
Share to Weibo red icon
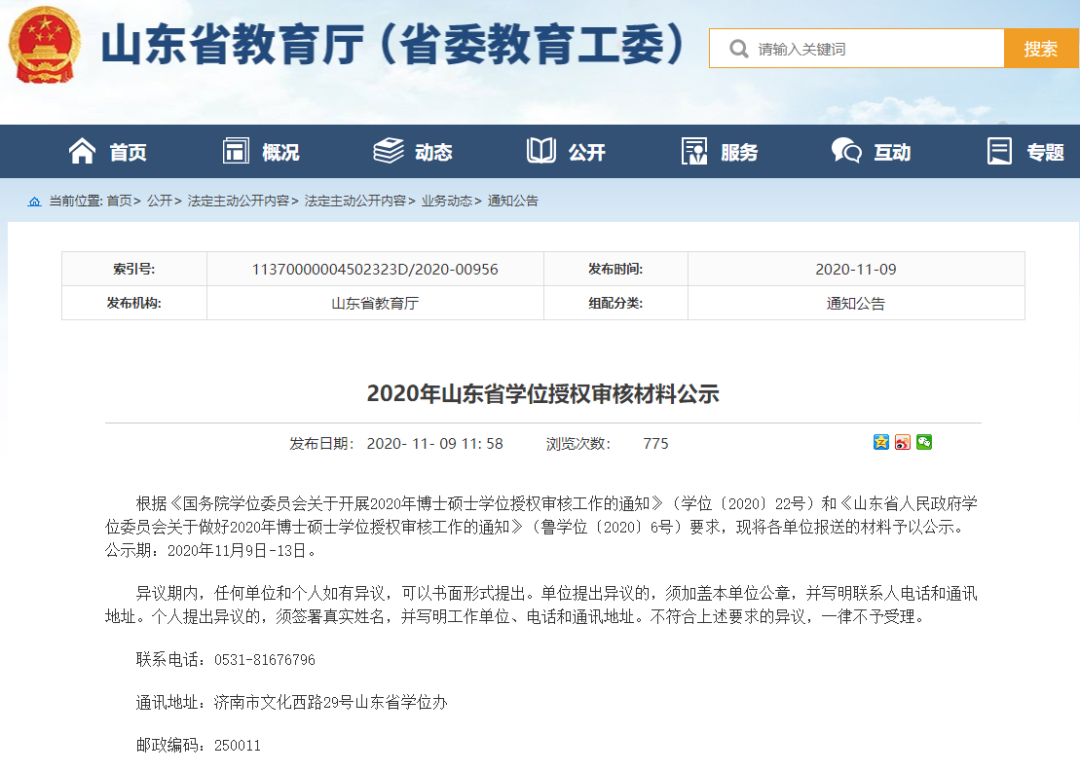pyautogui.click(x=902, y=442)
